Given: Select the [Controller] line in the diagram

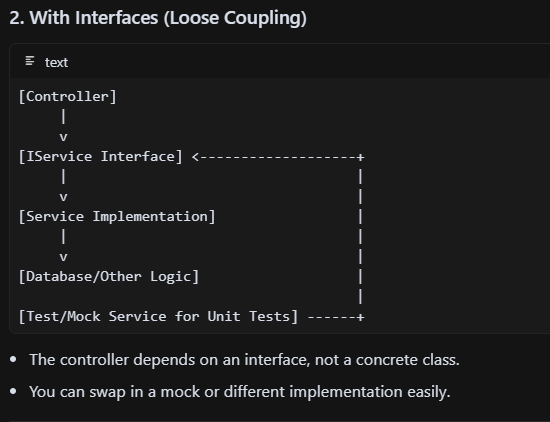Looking at the screenshot, I should tap(67, 96).
